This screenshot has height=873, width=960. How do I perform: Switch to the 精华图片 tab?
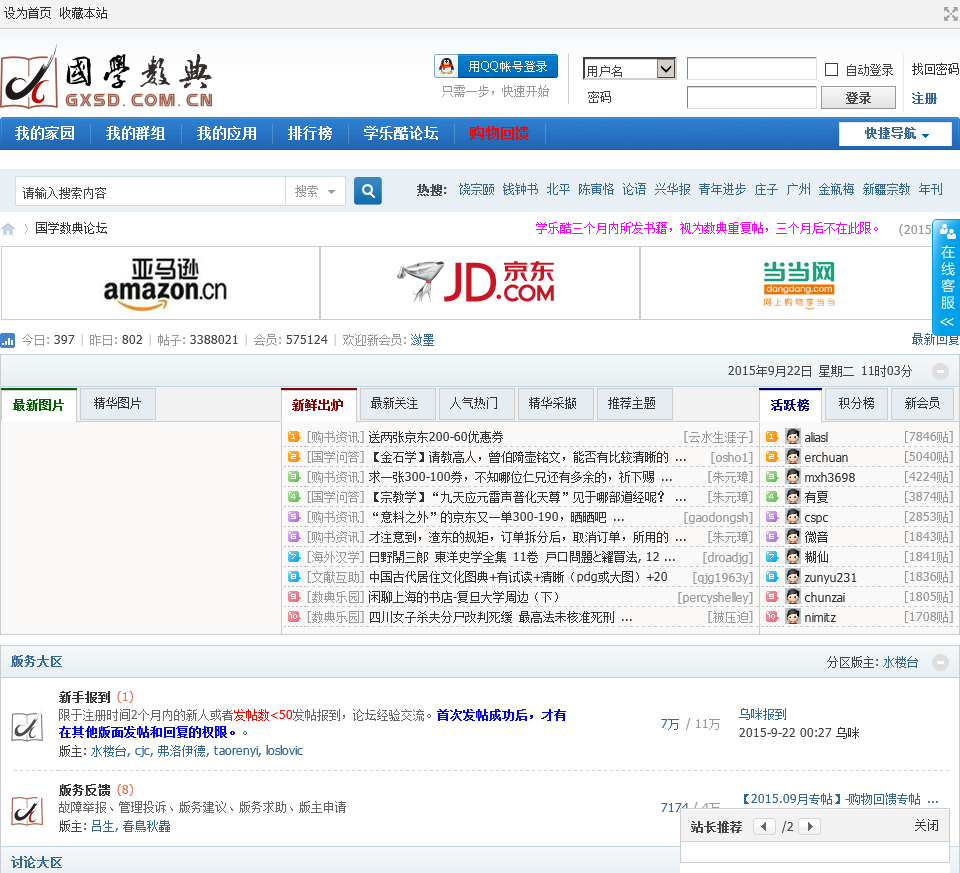pos(118,403)
